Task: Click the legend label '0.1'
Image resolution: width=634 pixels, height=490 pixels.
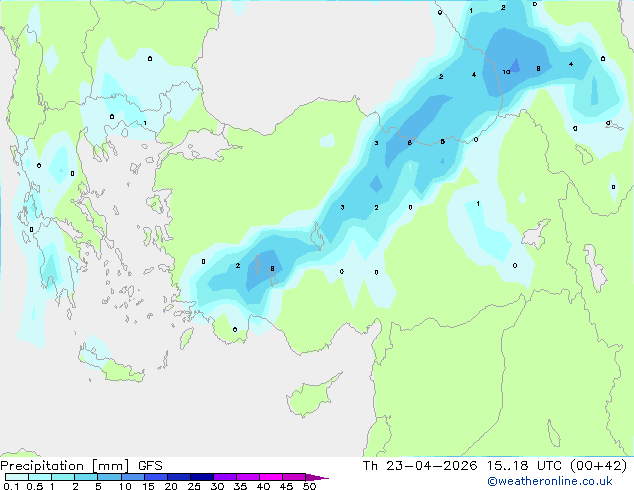Action: pyautogui.click(x=11, y=486)
